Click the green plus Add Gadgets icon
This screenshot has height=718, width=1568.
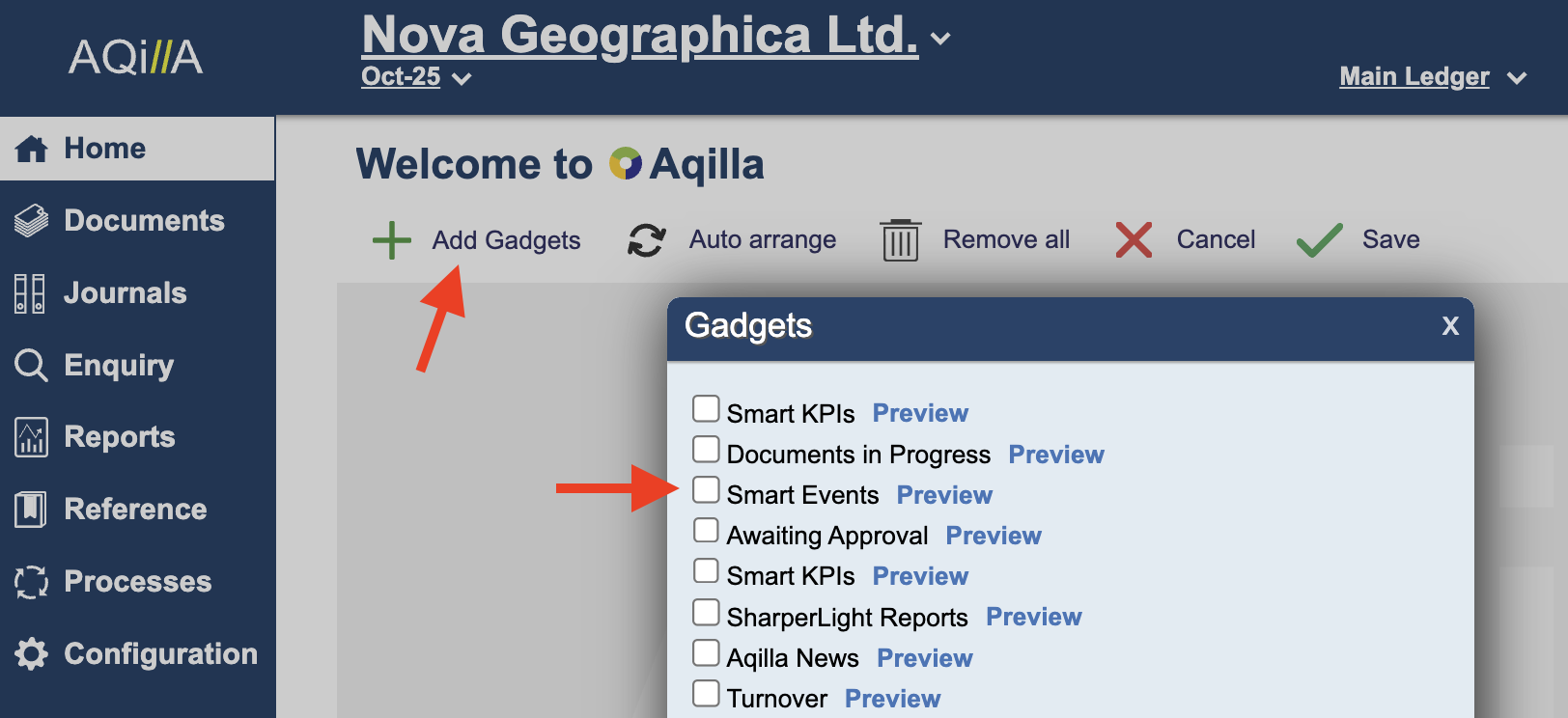(x=392, y=240)
